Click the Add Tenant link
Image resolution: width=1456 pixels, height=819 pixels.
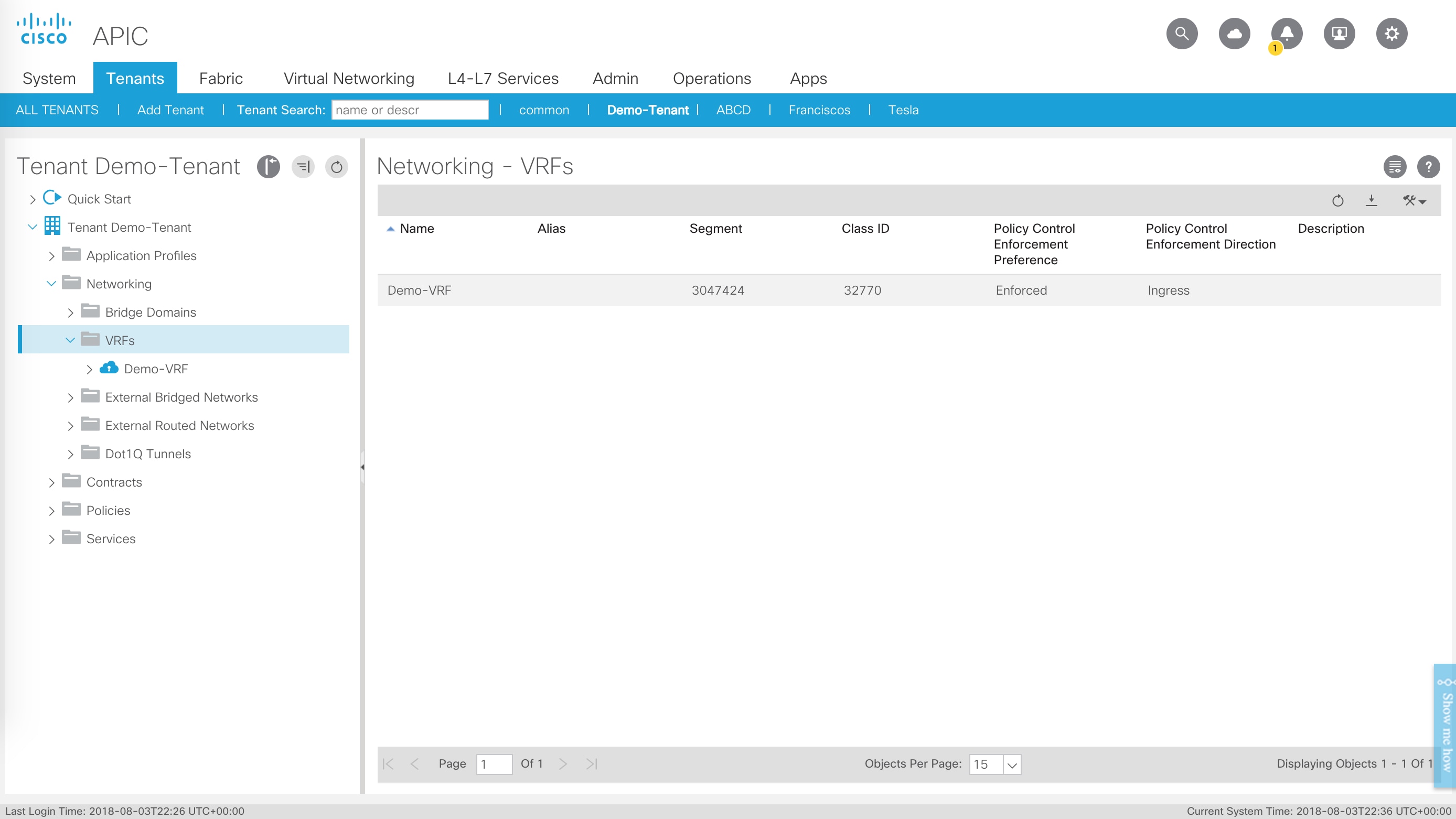click(x=170, y=110)
